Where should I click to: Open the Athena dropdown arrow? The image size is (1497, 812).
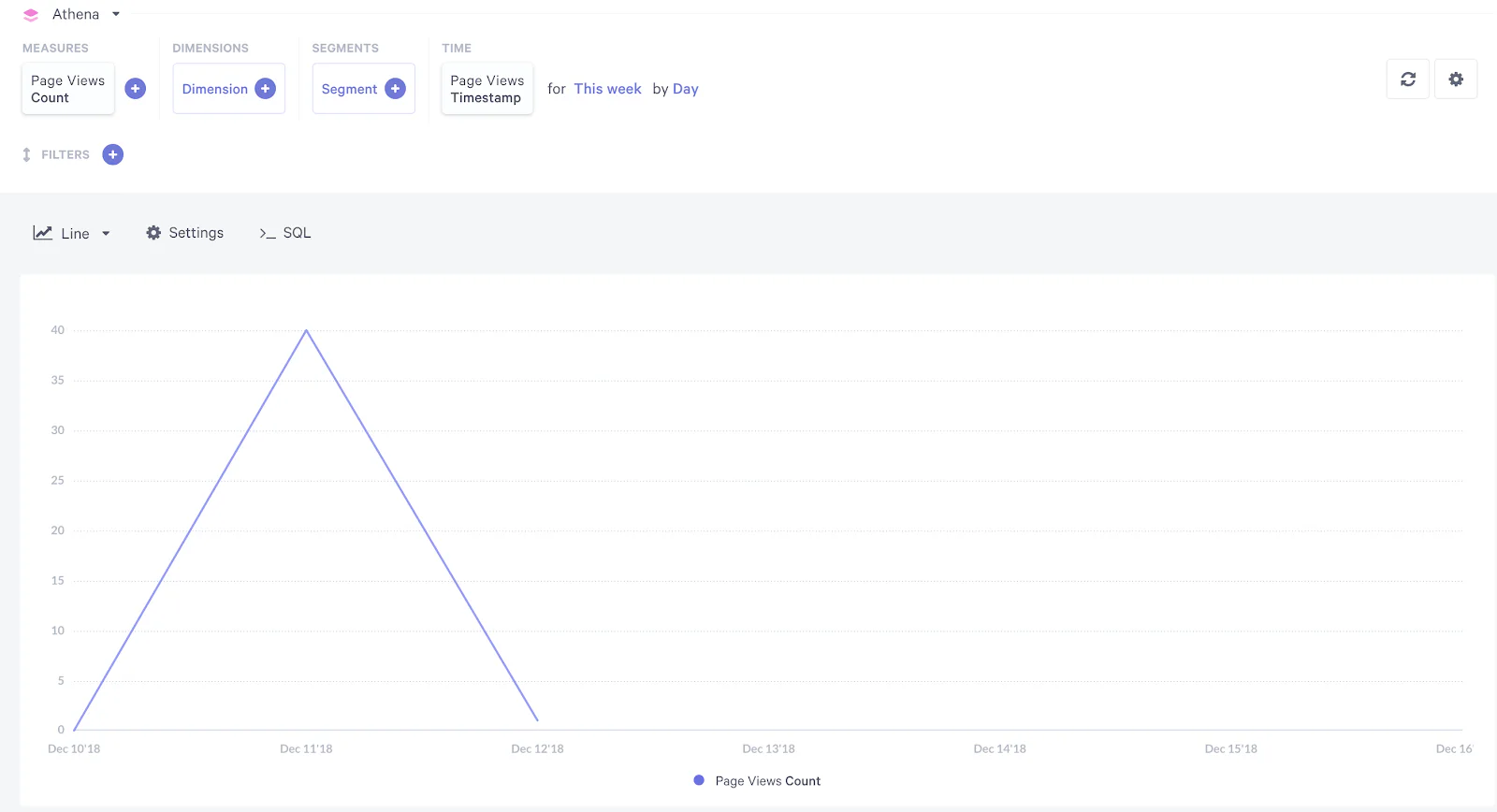[116, 14]
